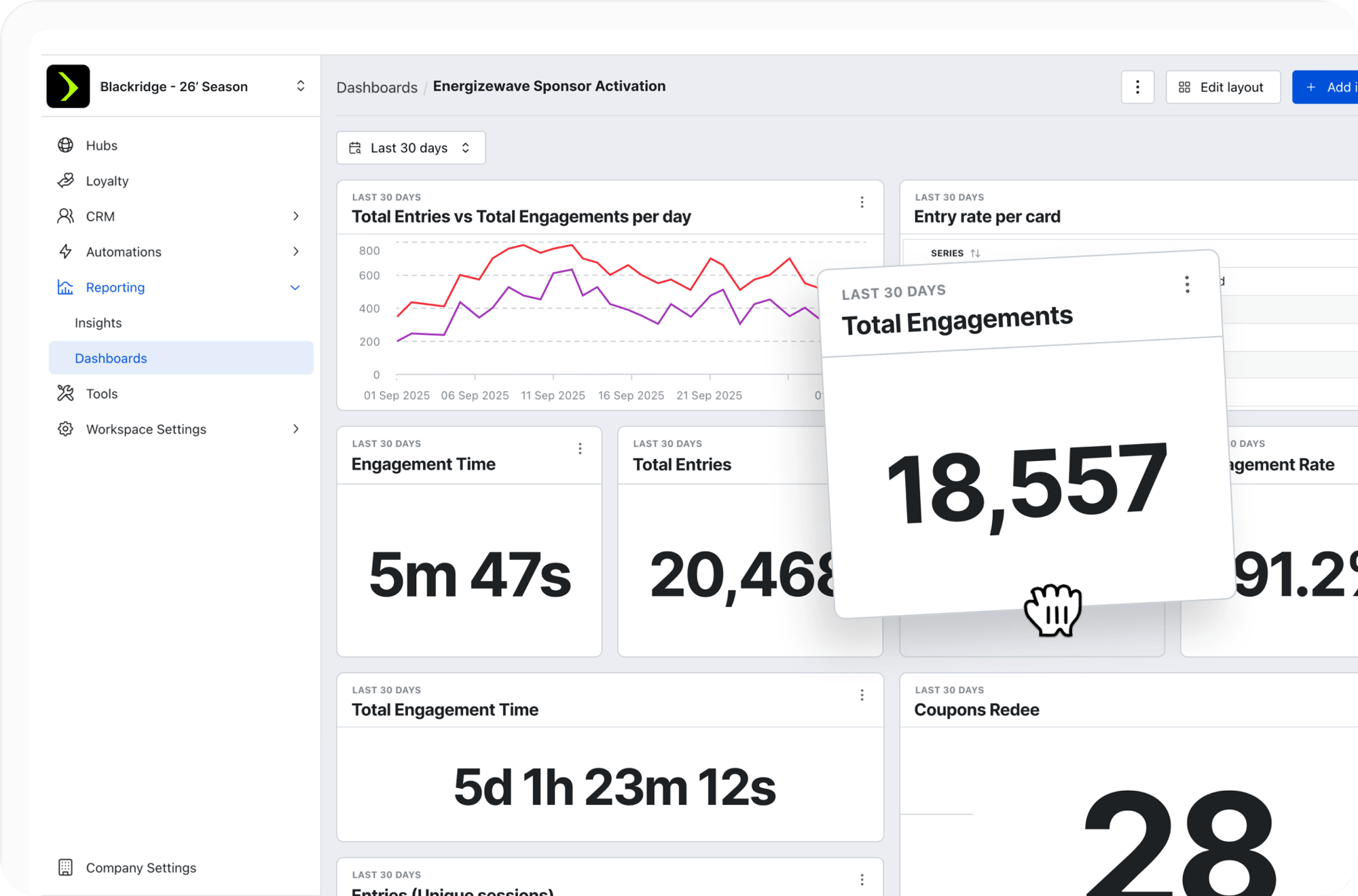Screen dimensions: 1358x896
Task: Click the CRM people icon
Action: pyautogui.click(x=65, y=216)
